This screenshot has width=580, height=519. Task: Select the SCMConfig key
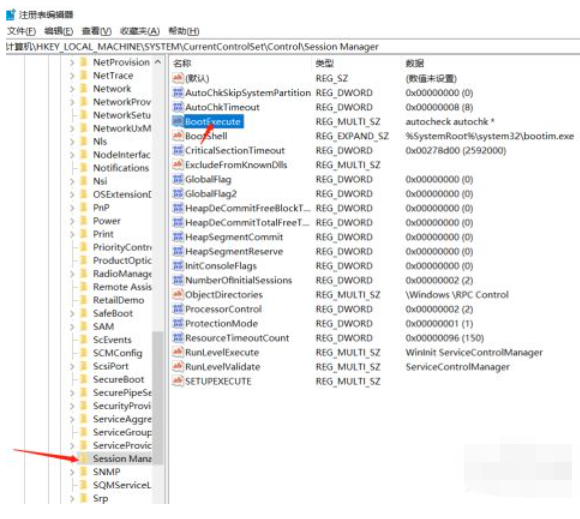[x=118, y=353]
